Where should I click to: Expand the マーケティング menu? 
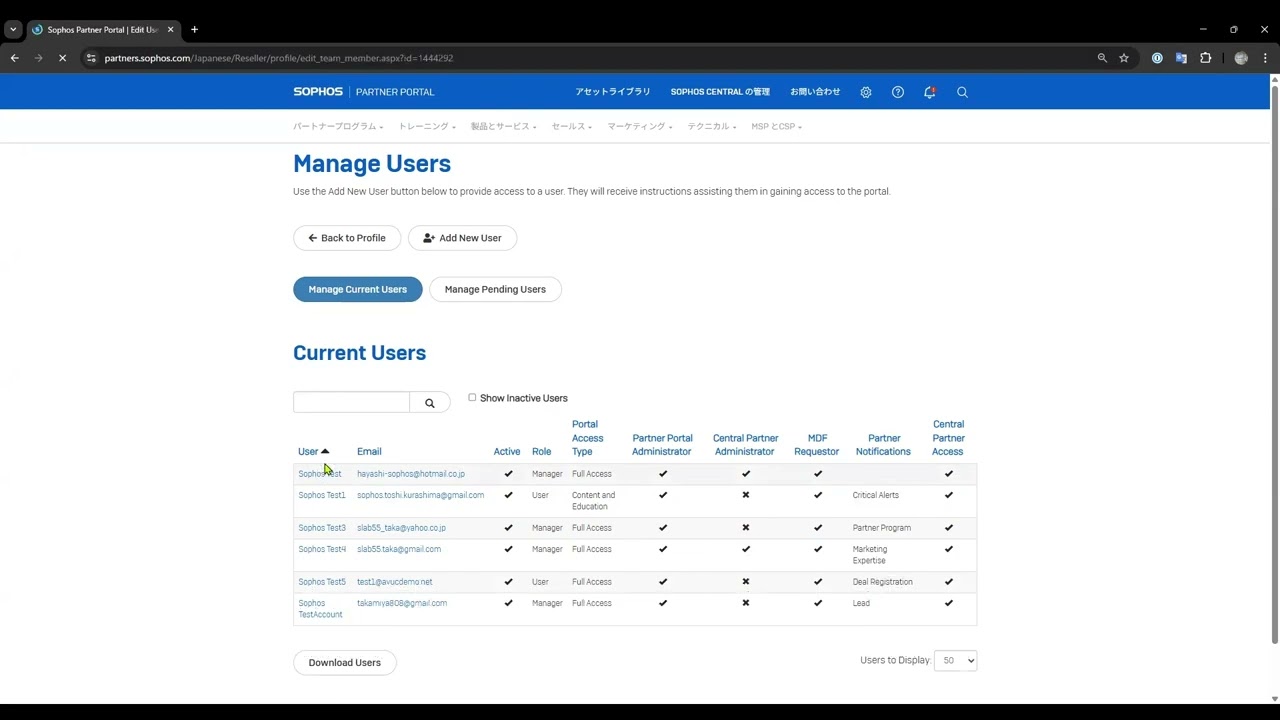[x=640, y=127]
